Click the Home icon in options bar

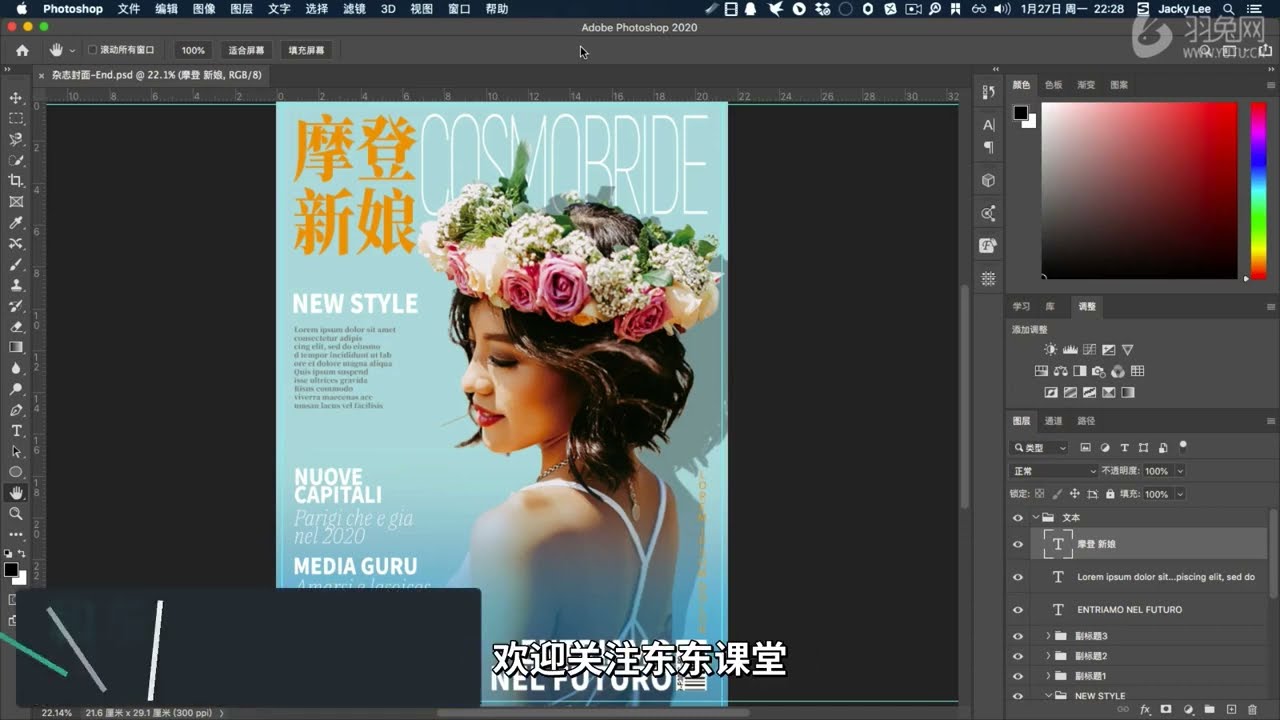point(22,50)
